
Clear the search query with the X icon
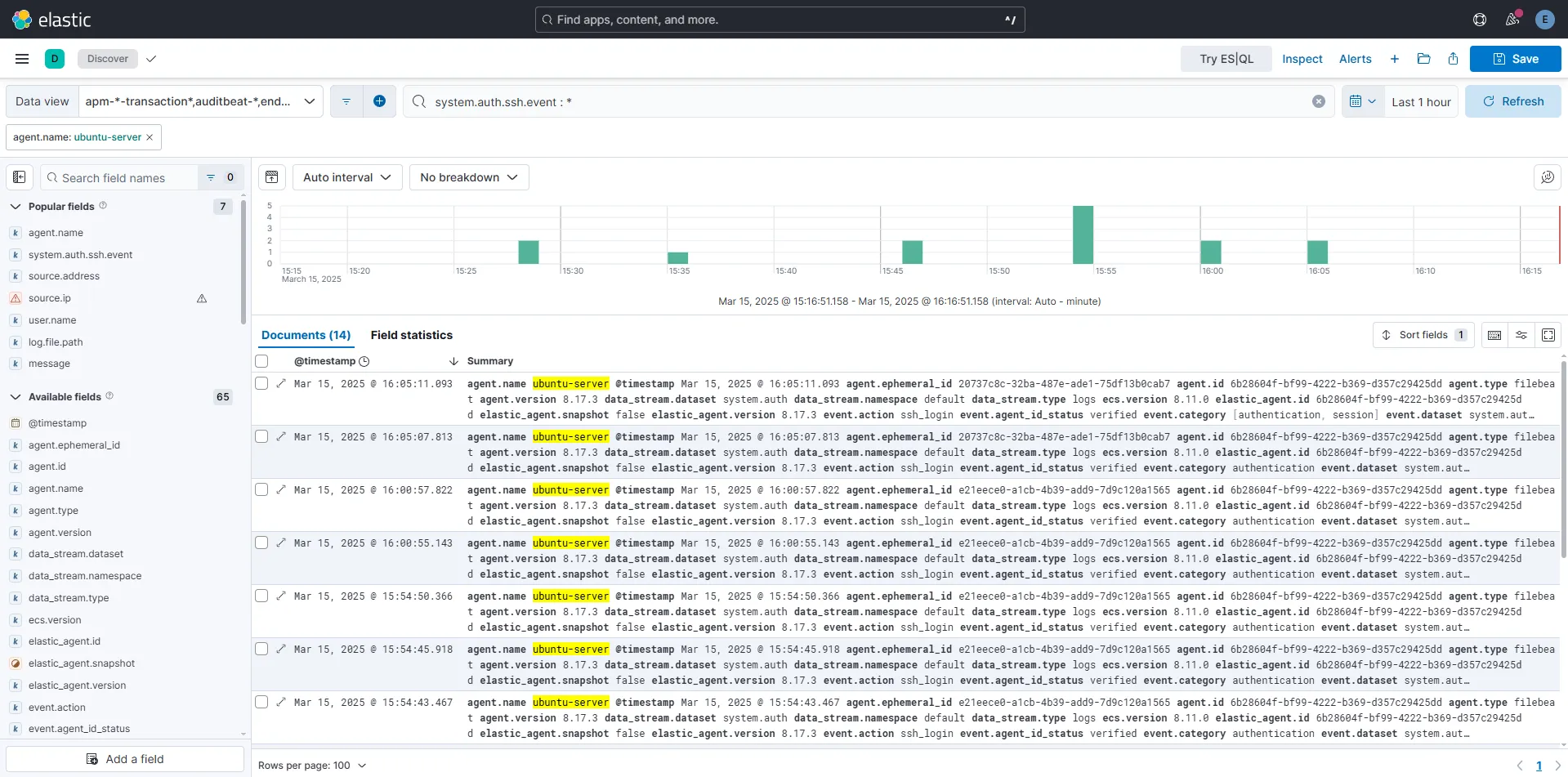coord(1318,101)
